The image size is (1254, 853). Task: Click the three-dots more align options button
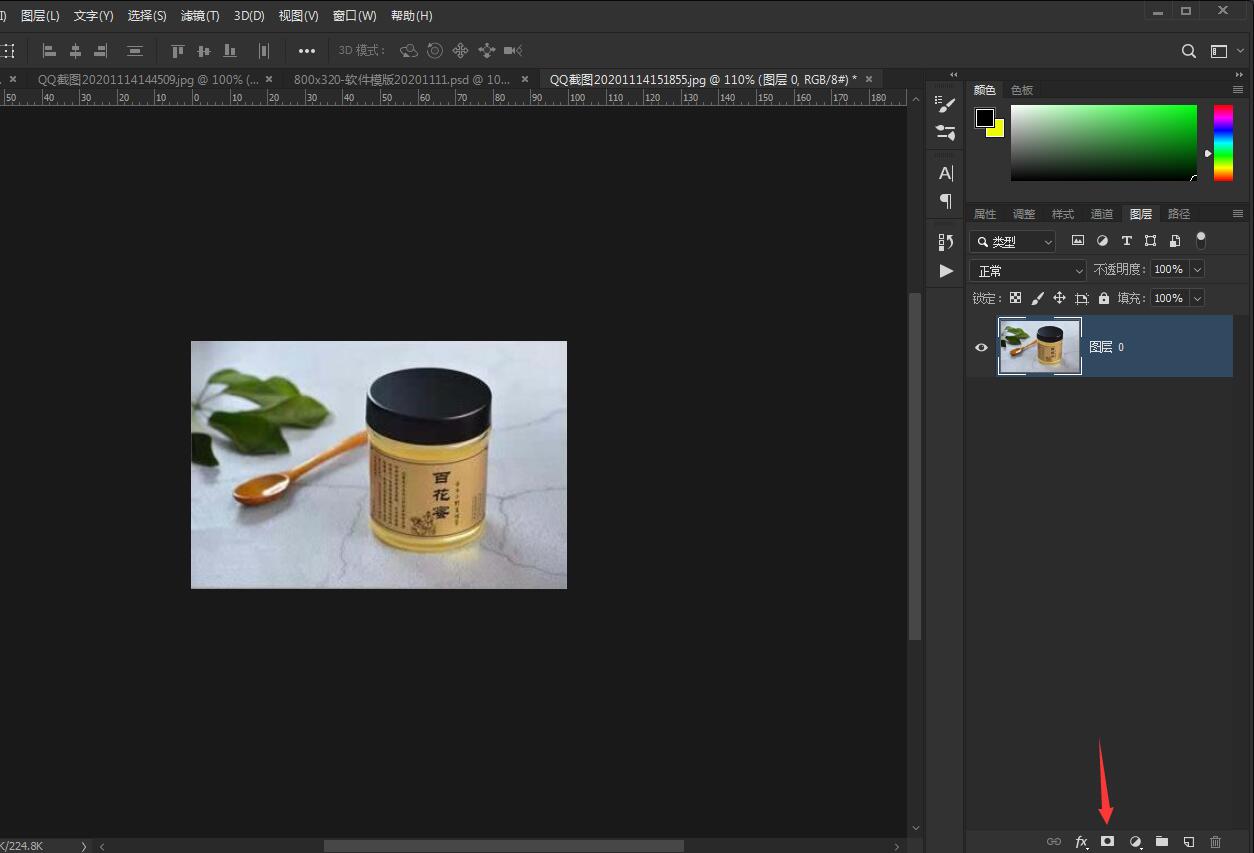tap(307, 51)
